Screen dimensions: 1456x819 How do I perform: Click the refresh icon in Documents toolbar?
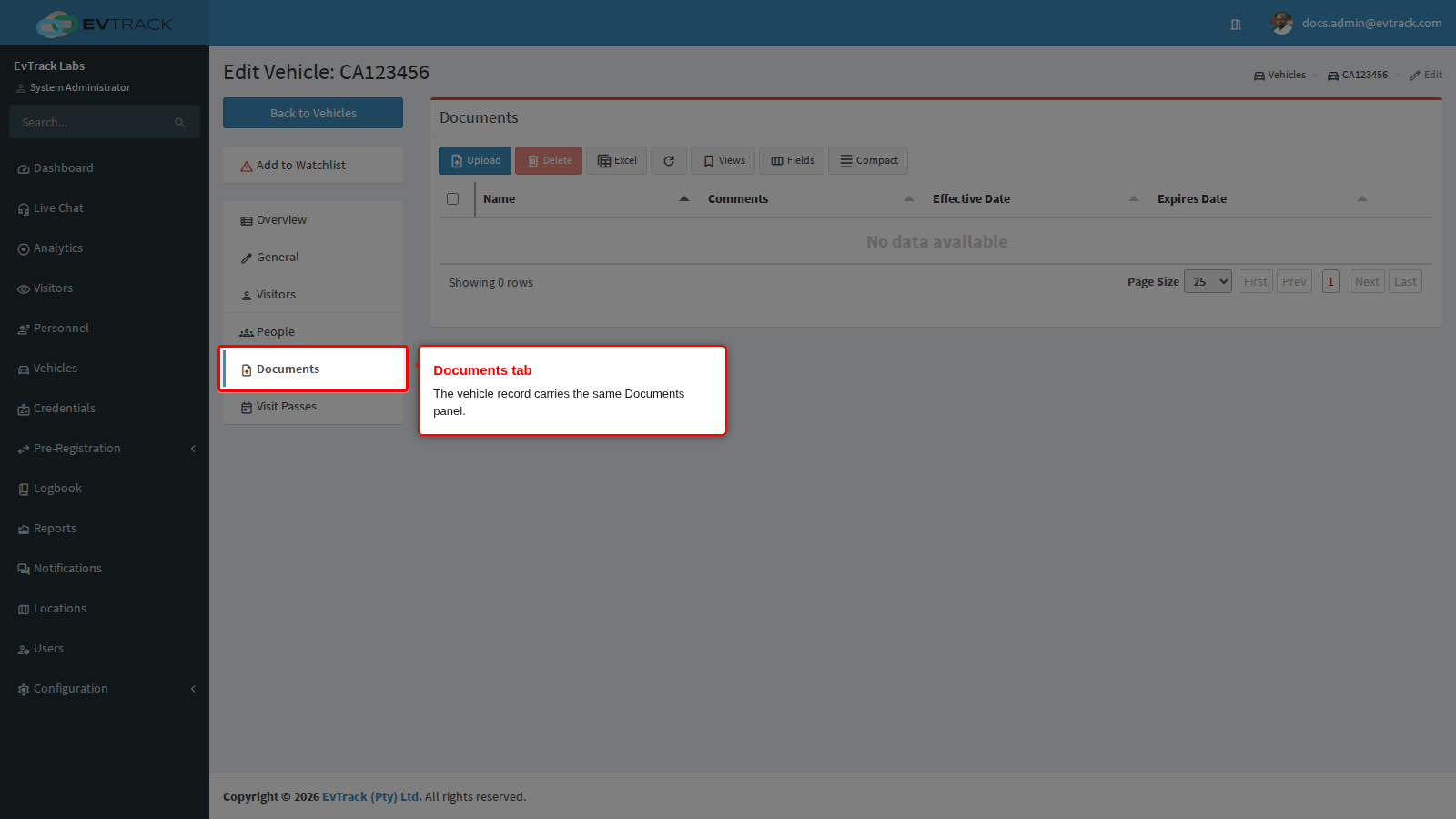669,160
